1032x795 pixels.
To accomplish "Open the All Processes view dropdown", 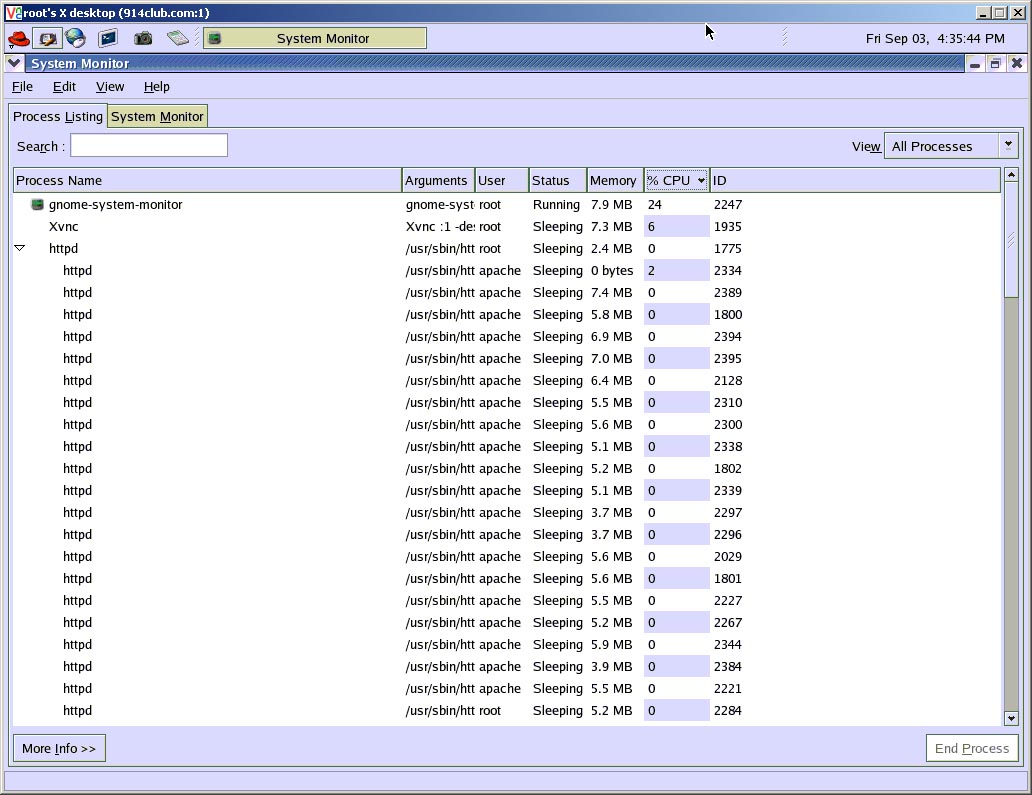I will [x=951, y=146].
